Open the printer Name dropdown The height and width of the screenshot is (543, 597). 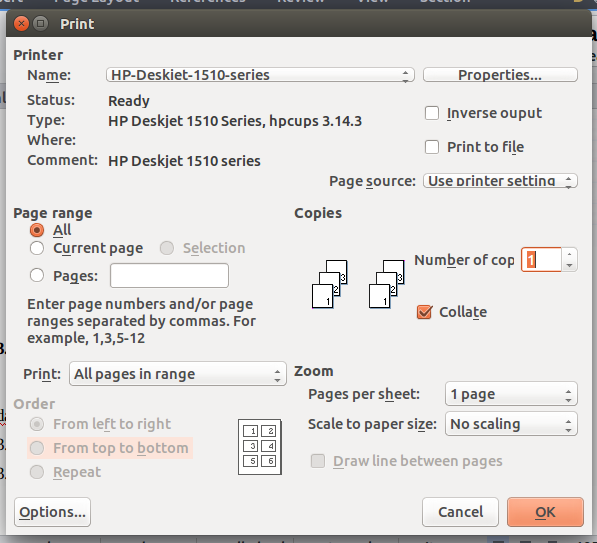click(260, 75)
